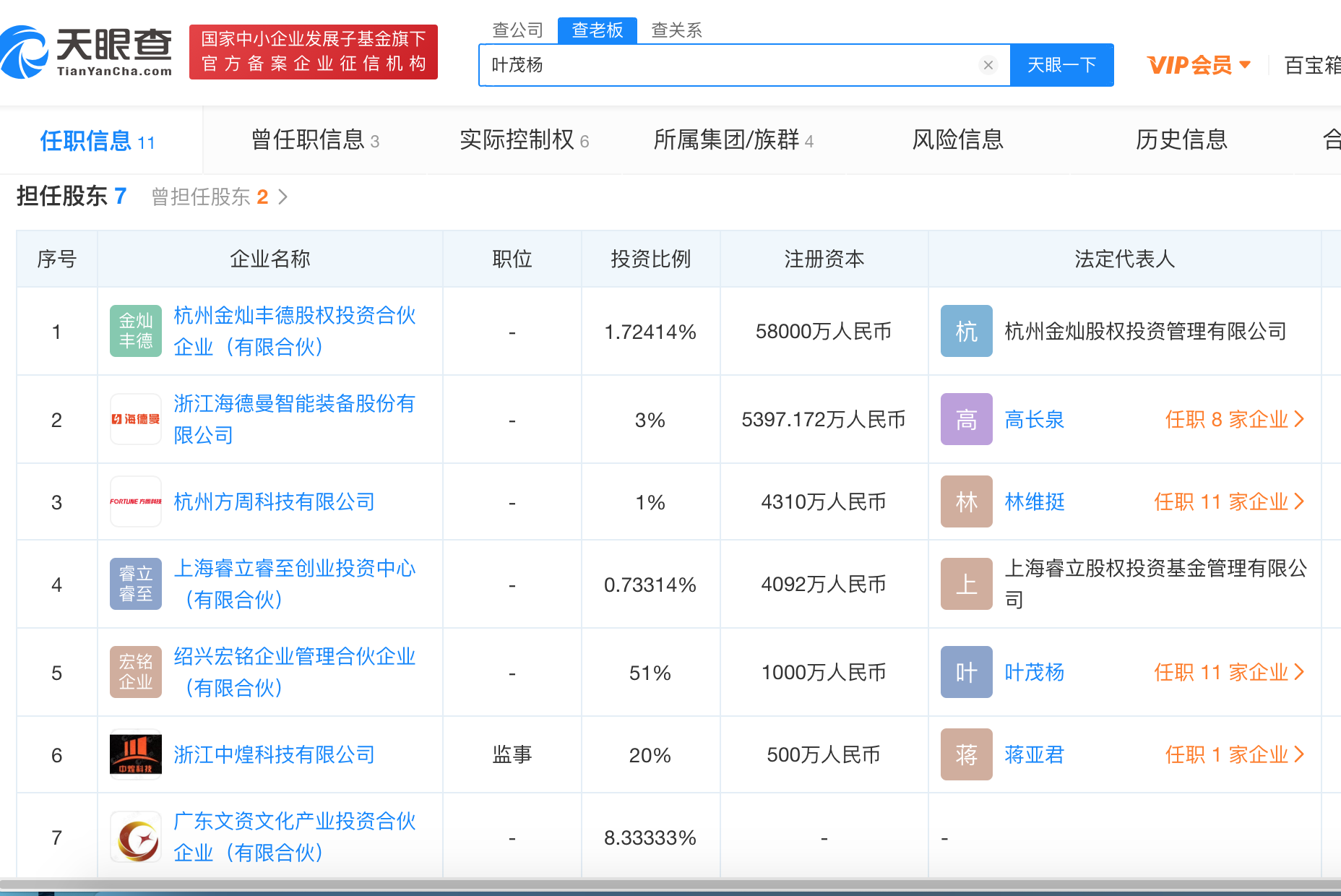Clear the search box text
Image resolution: width=1341 pixels, height=896 pixels.
point(988,65)
